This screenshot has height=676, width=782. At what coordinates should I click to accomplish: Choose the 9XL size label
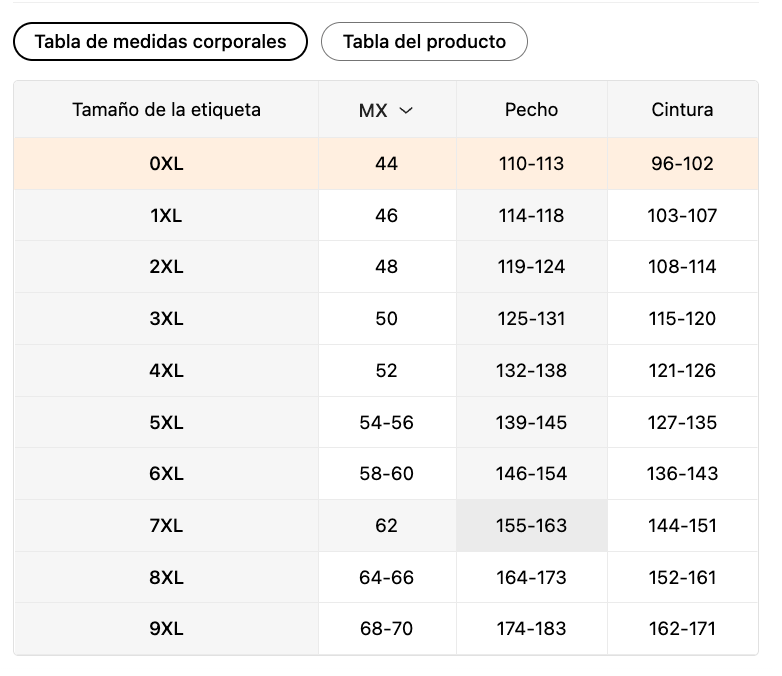[166, 629]
